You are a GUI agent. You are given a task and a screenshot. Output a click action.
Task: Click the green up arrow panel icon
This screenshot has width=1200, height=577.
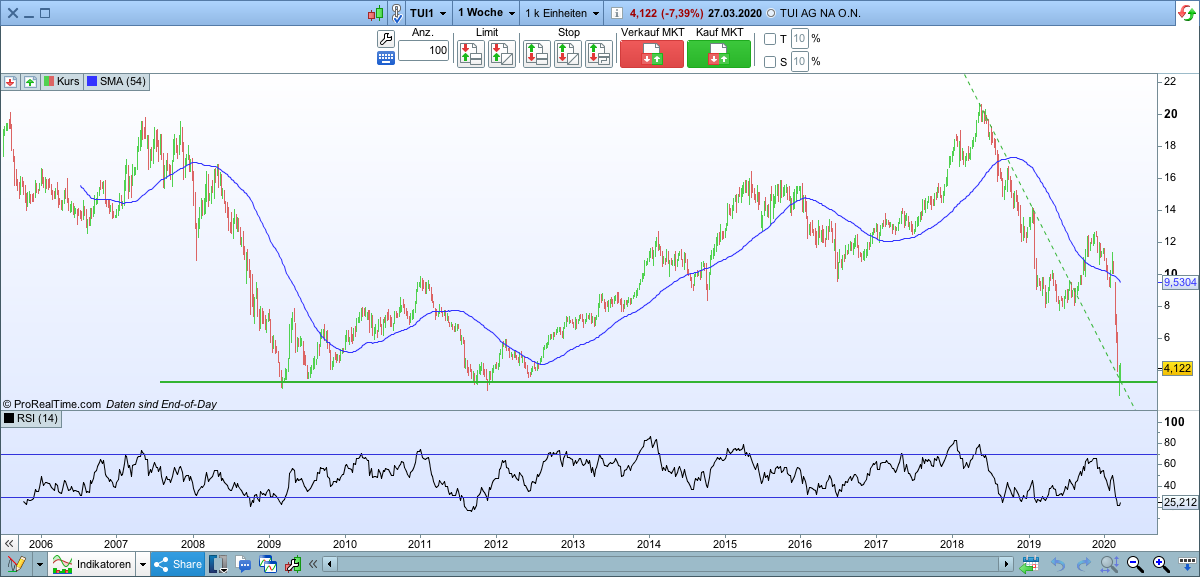pyautogui.click(x=30, y=81)
